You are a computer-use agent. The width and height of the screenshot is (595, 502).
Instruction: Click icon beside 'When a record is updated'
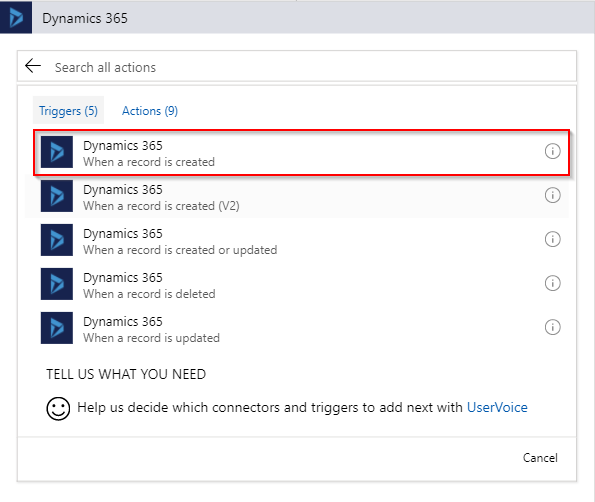[57, 328]
